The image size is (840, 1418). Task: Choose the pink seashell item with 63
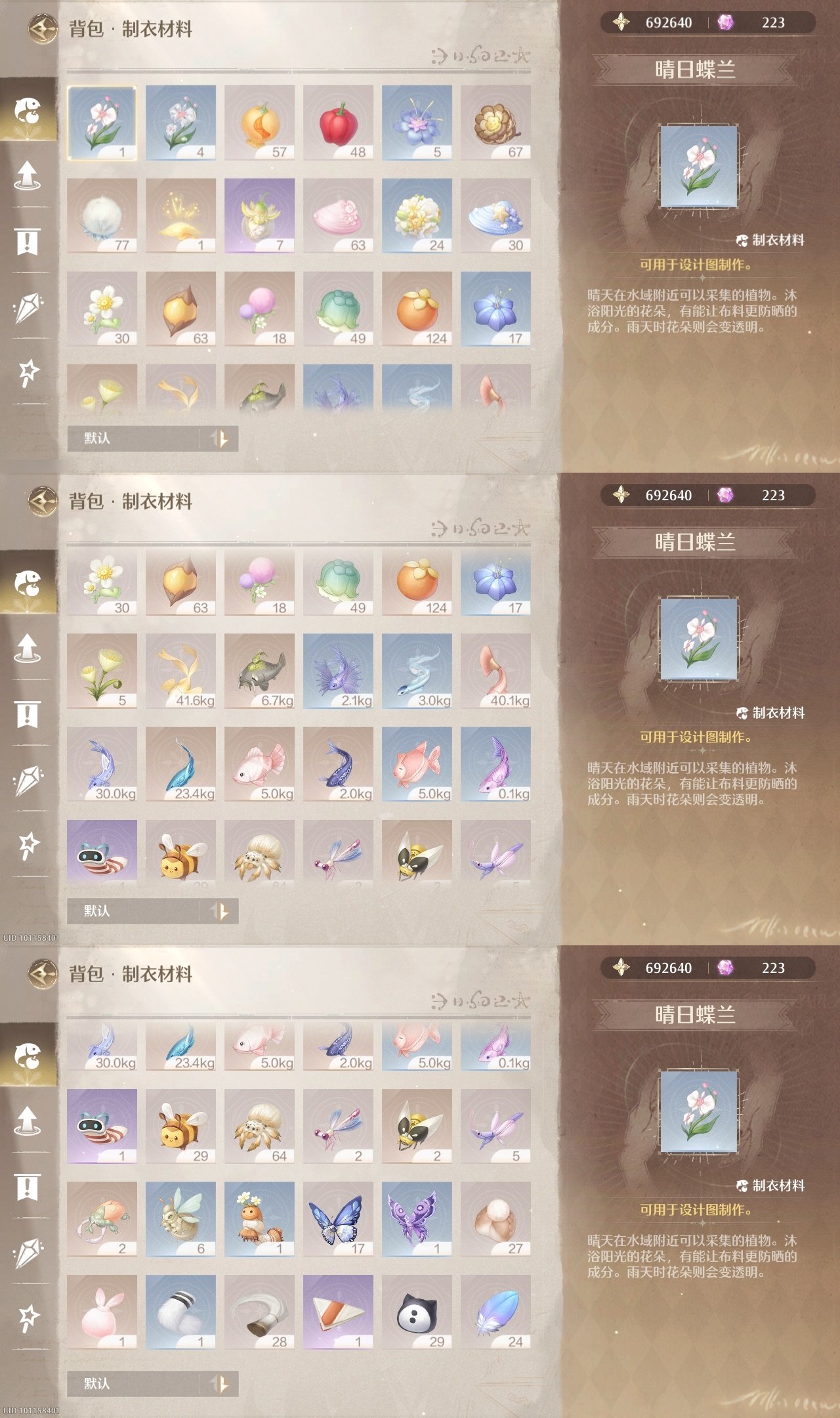338,216
